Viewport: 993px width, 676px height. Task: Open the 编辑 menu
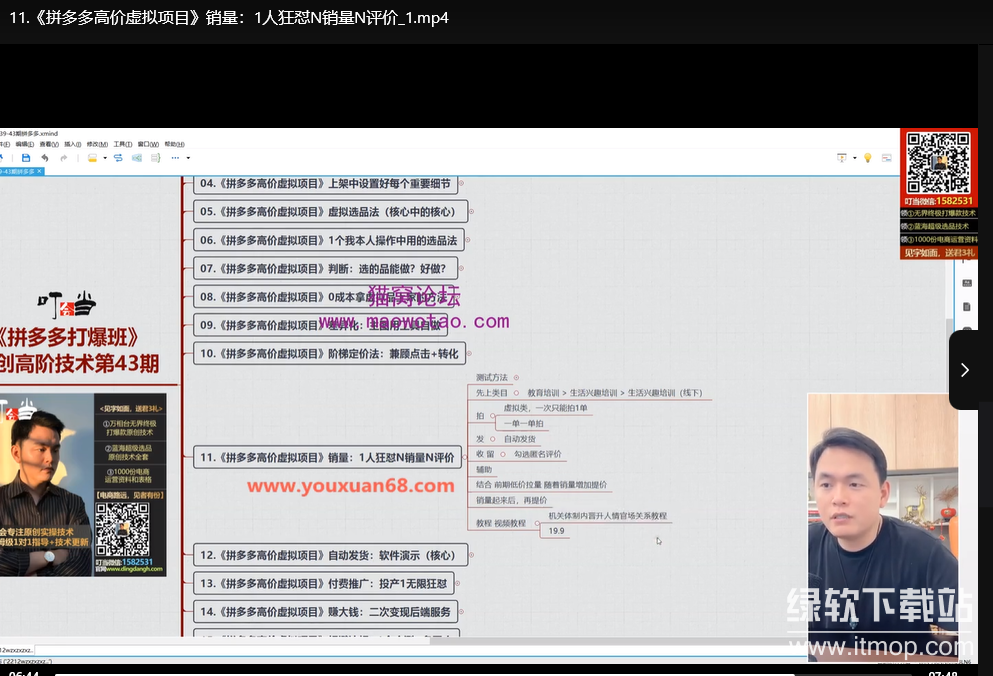point(25,144)
